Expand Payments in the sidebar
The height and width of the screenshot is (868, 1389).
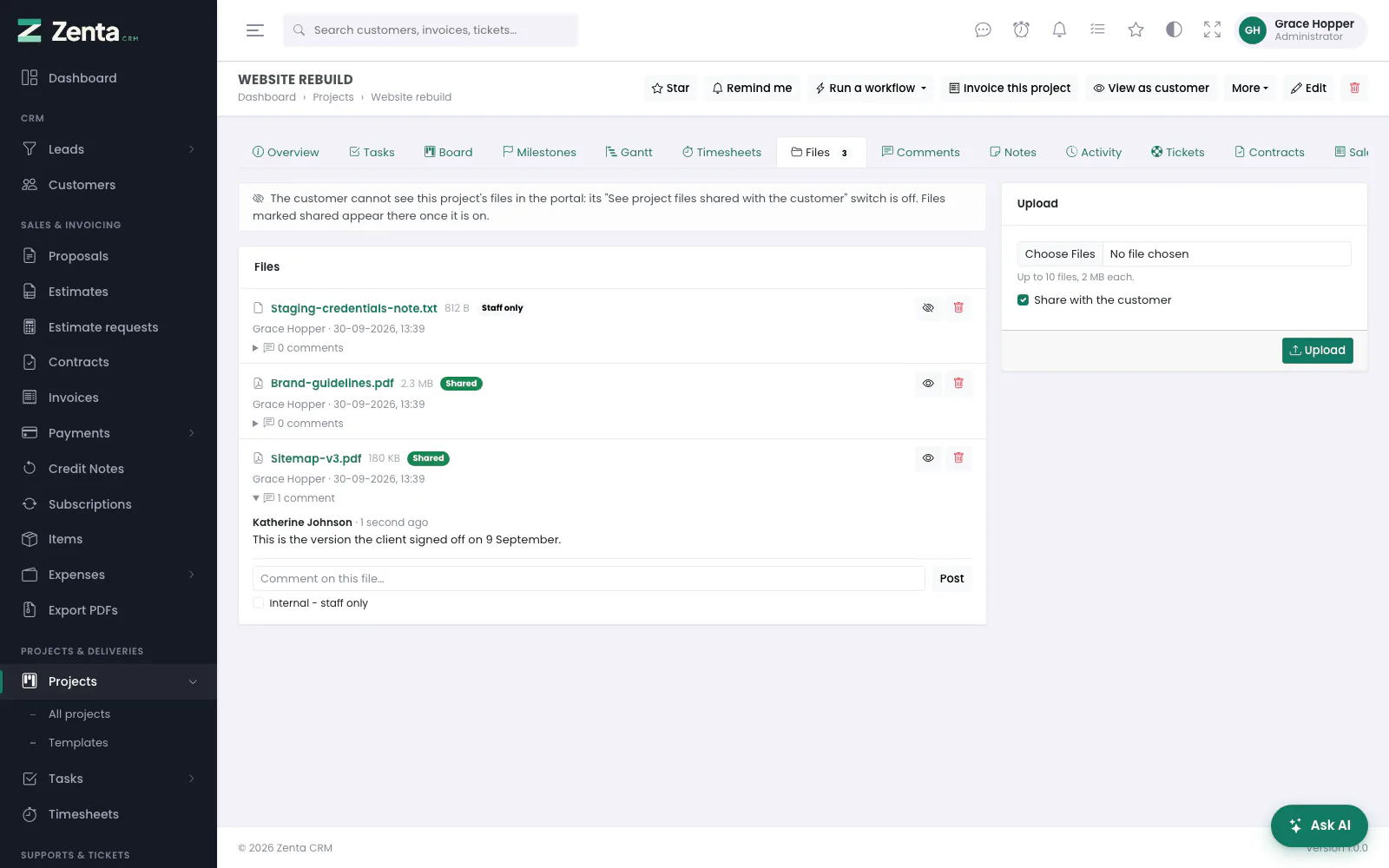(x=109, y=433)
